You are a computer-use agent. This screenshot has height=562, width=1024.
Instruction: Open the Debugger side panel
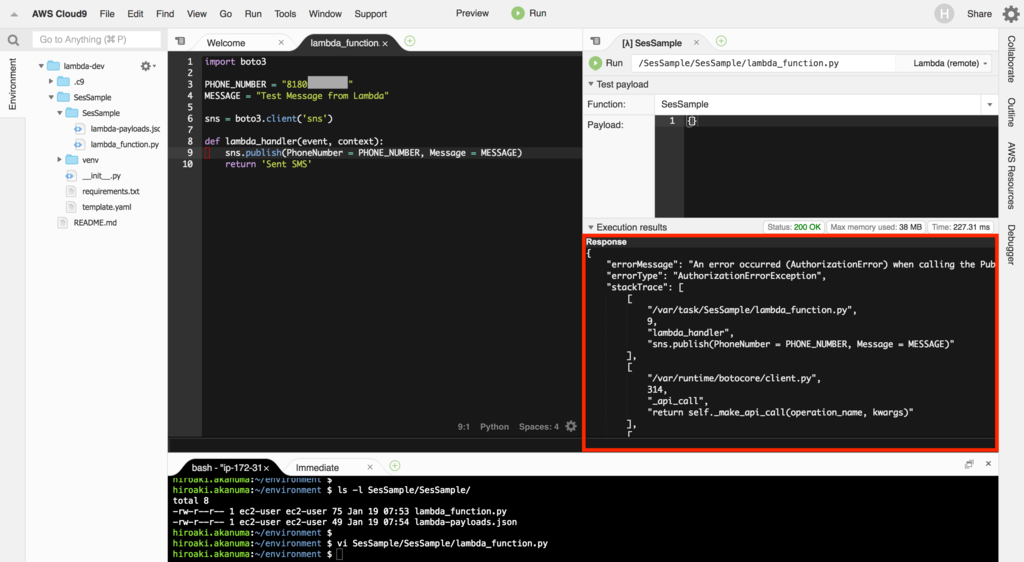click(1011, 245)
